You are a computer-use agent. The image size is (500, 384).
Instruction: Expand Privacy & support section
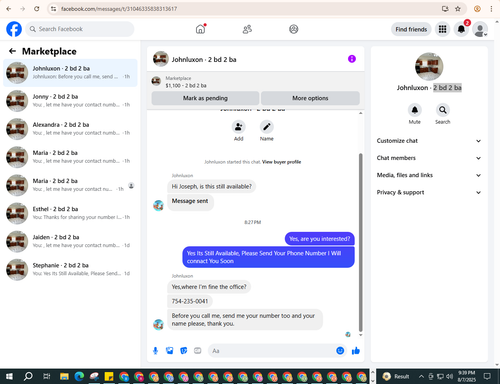(429, 192)
